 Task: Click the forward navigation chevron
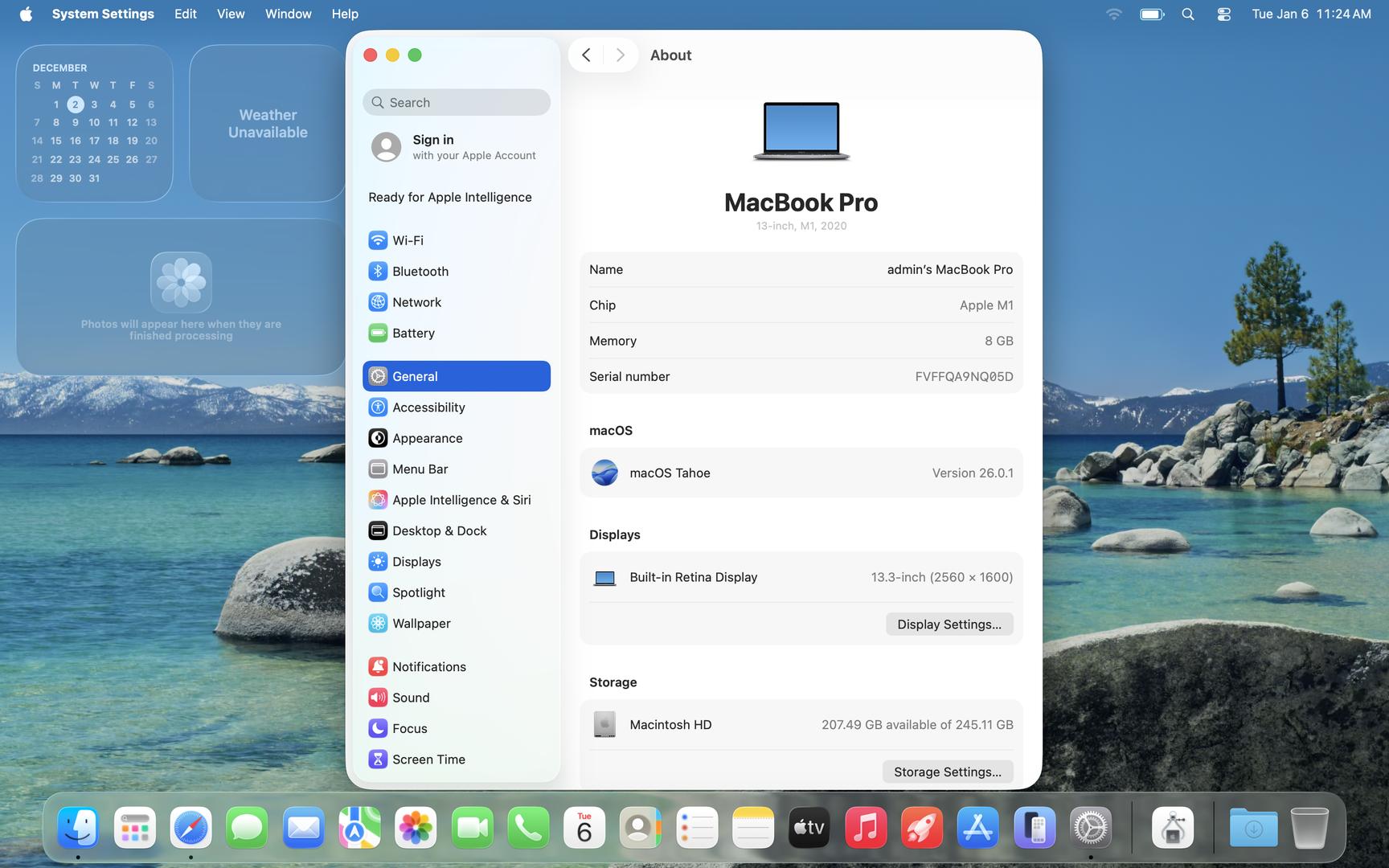(x=620, y=55)
